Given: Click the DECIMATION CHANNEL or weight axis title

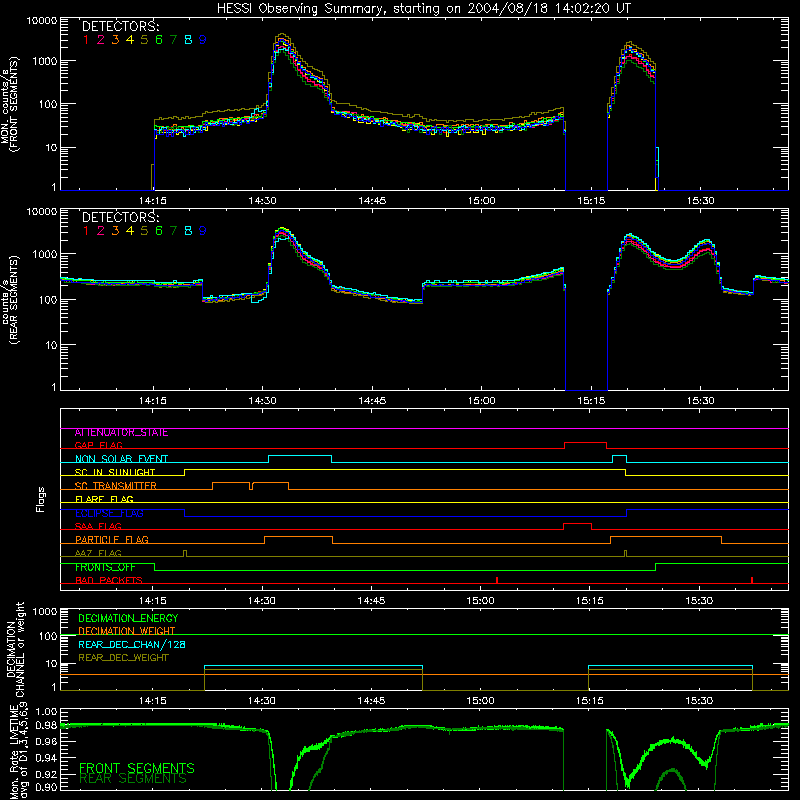Looking at the screenshot, I should (x=15, y=649).
